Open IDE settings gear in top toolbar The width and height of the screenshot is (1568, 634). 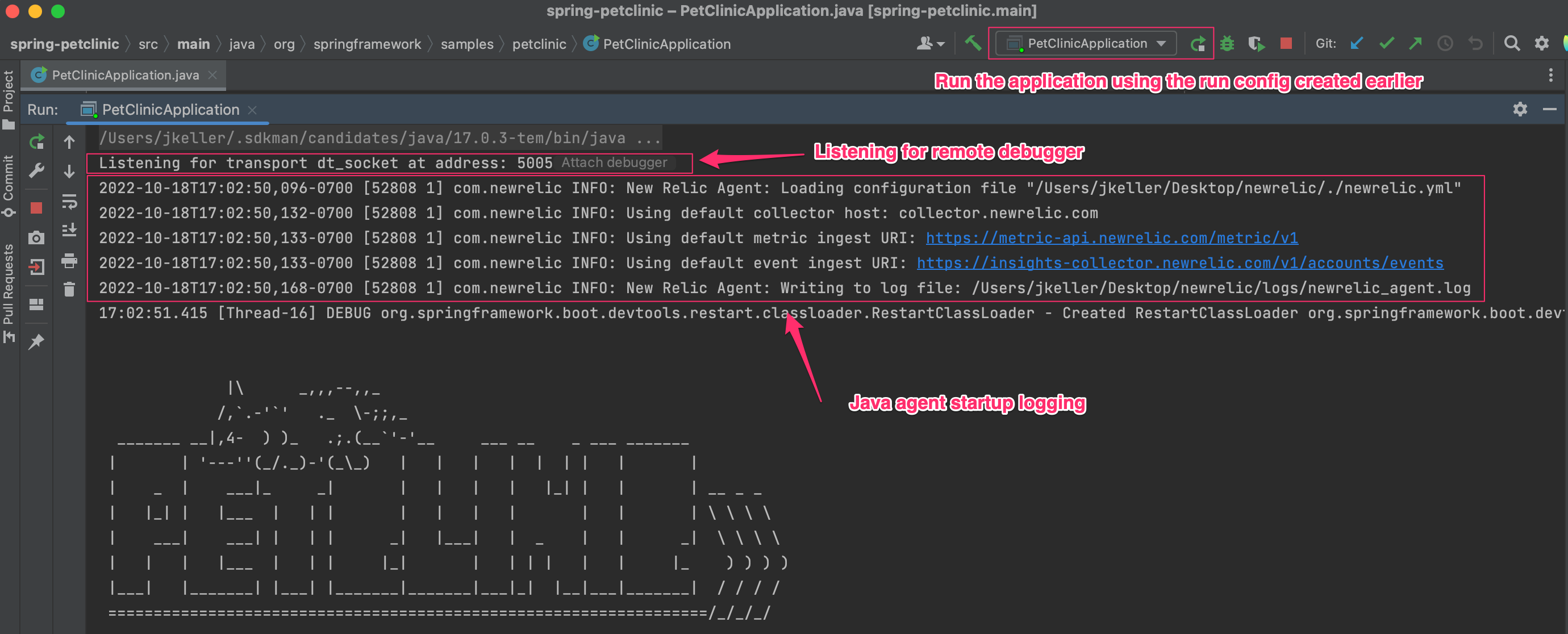(1541, 44)
